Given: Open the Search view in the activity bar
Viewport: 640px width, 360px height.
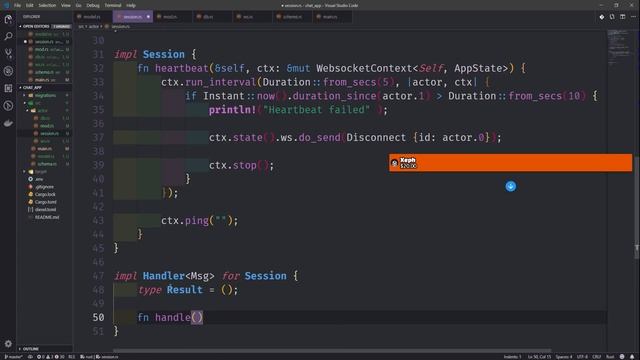Looking at the screenshot, I should (x=8, y=36).
